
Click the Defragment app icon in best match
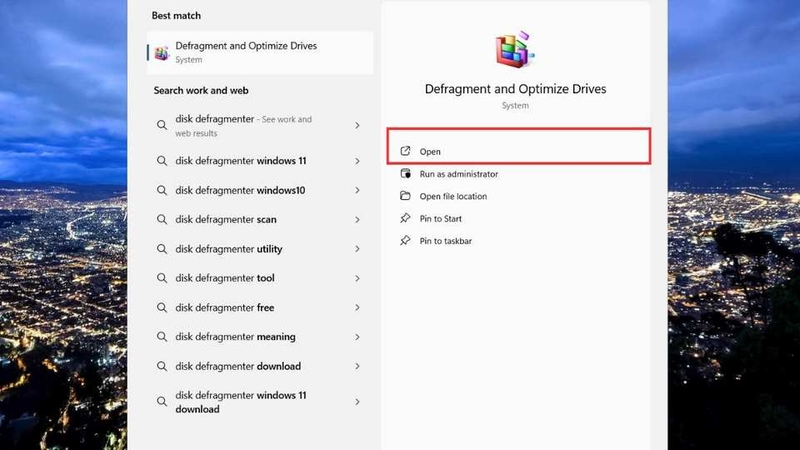pyautogui.click(x=162, y=53)
